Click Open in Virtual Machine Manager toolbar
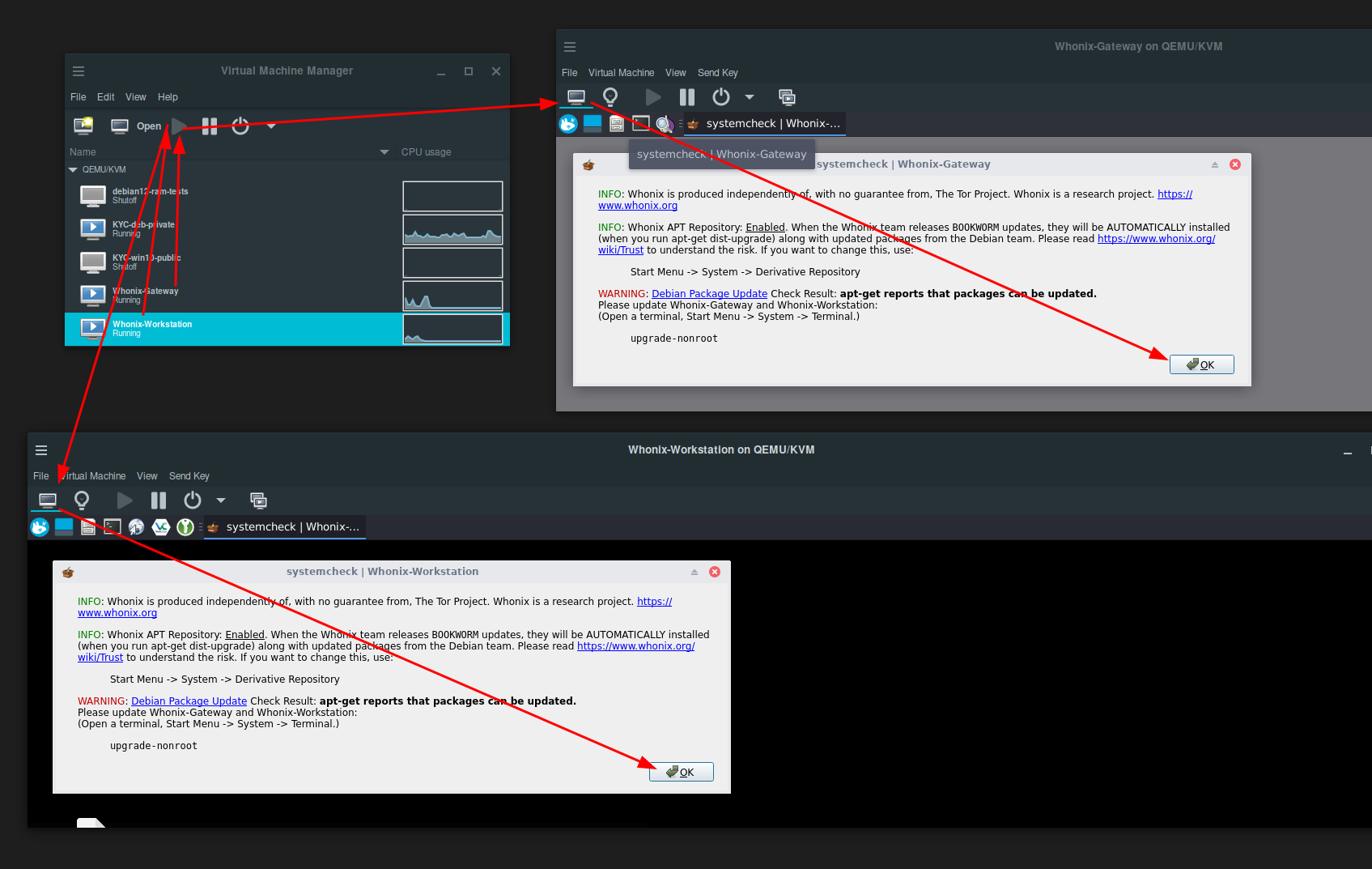1372x869 pixels. coord(136,126)
